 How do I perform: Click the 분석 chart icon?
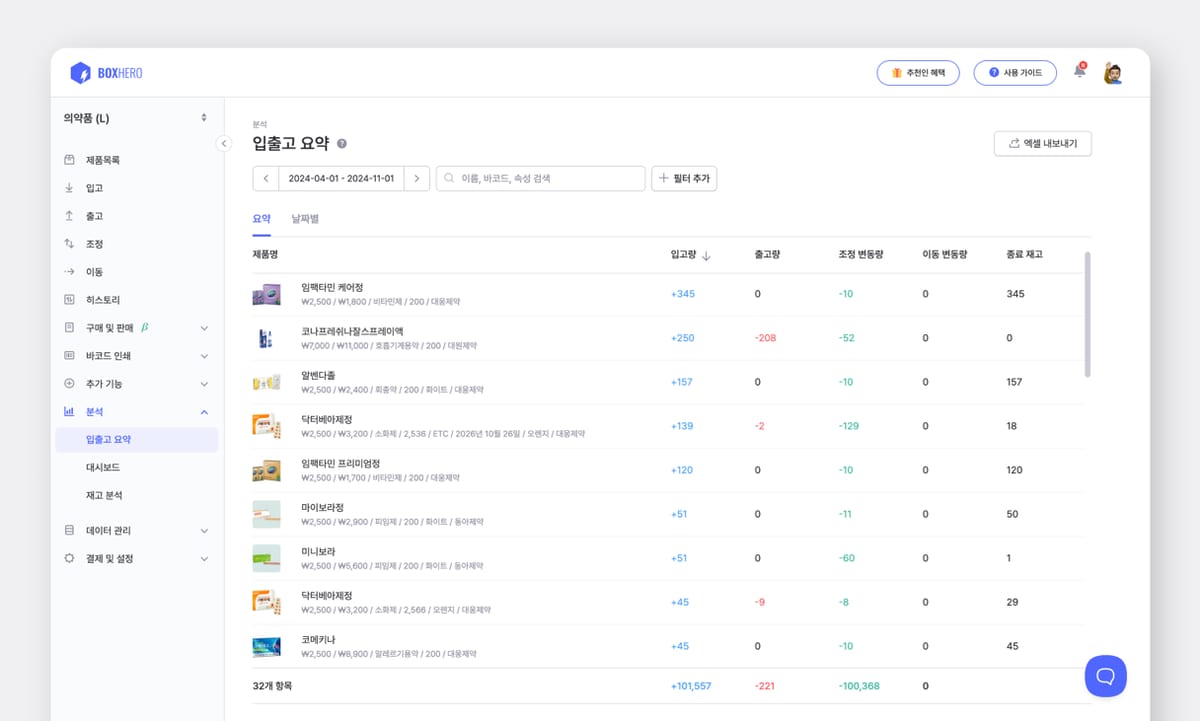tap(69, 412)
